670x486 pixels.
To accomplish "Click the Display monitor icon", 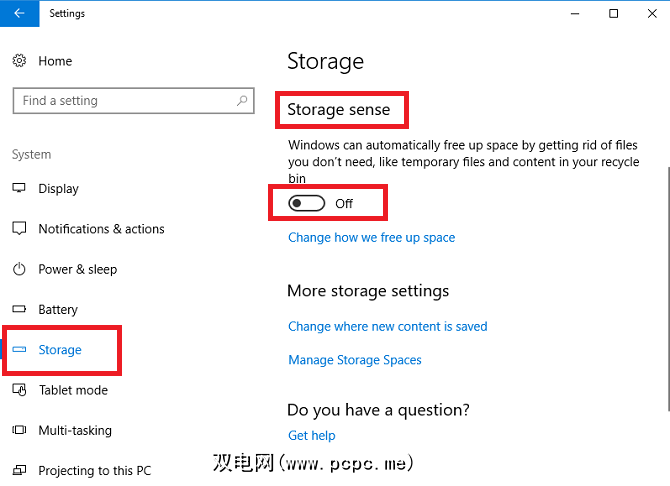I will [x=19, y=189].
